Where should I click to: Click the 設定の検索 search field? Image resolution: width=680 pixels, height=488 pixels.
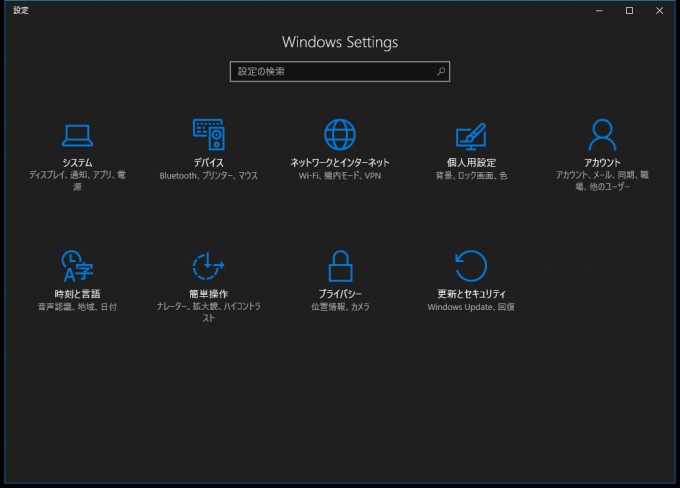340,72
